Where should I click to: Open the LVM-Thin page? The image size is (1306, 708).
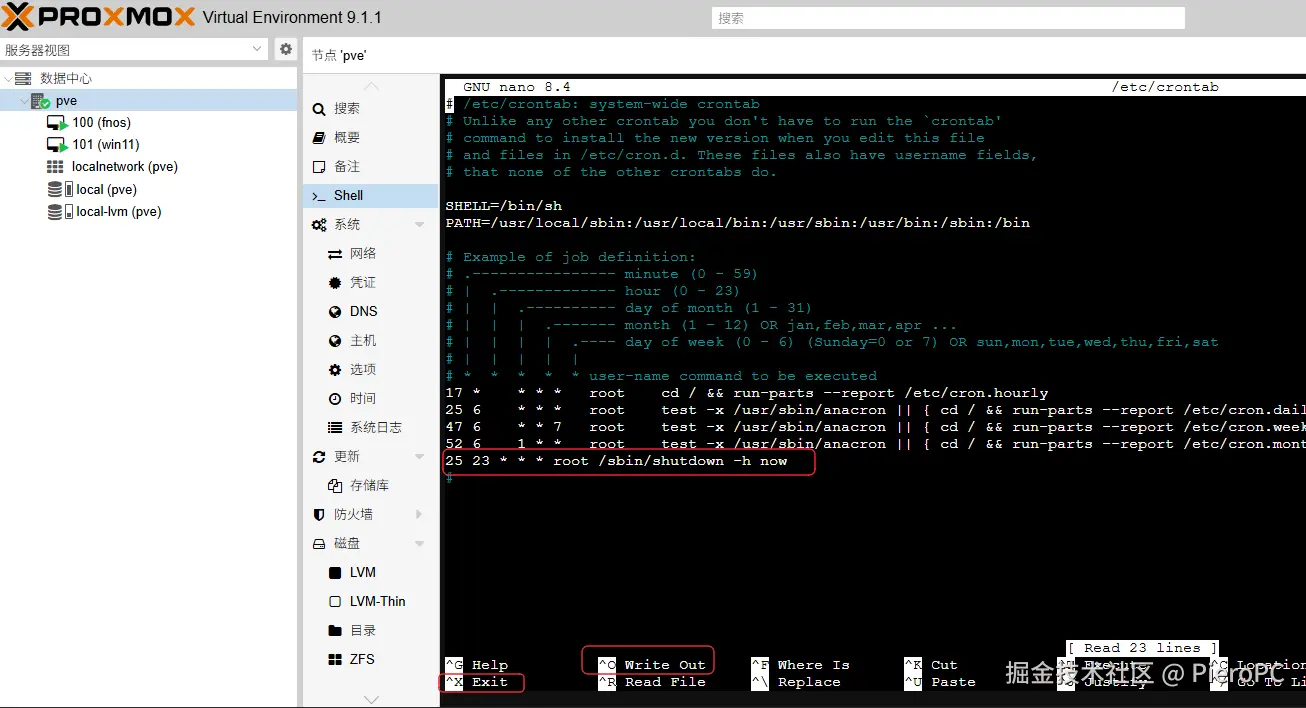[378, 601]
